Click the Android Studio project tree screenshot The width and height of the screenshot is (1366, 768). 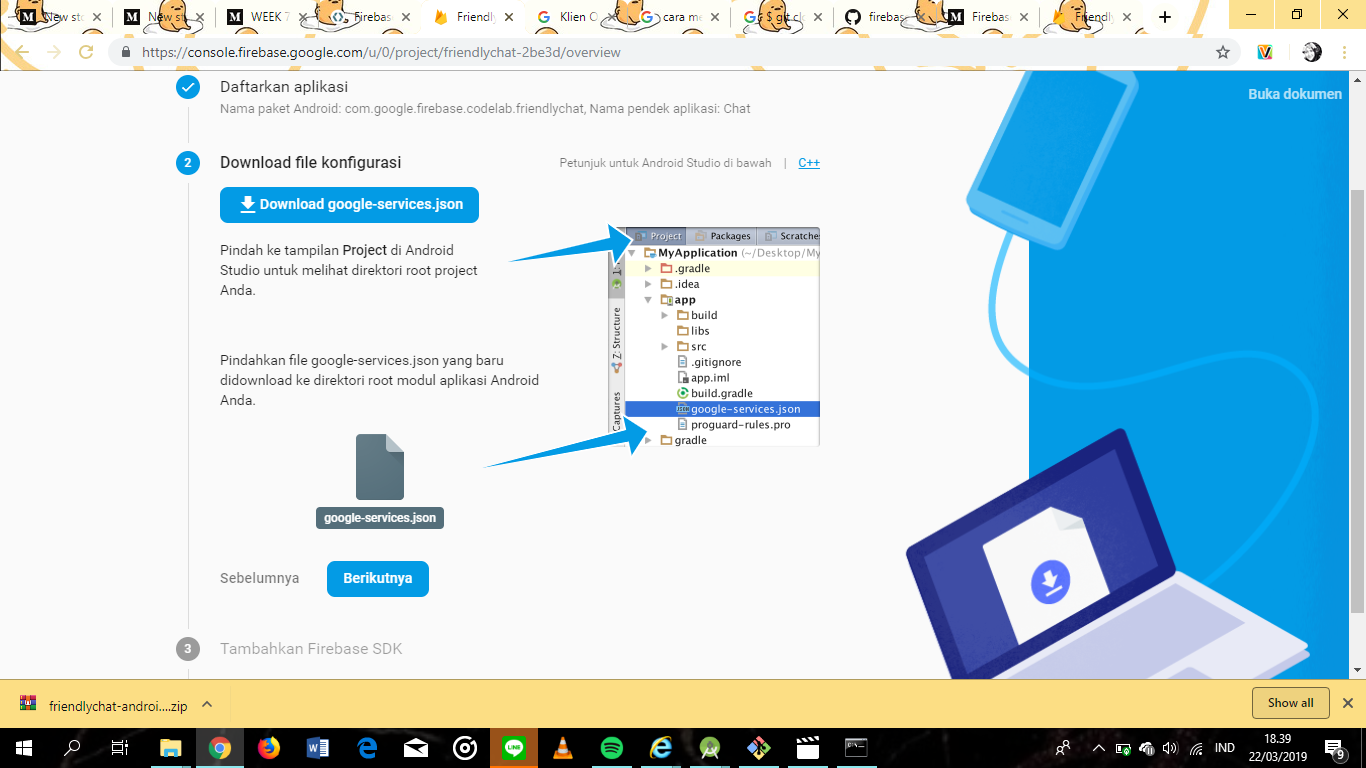[714, 336]
